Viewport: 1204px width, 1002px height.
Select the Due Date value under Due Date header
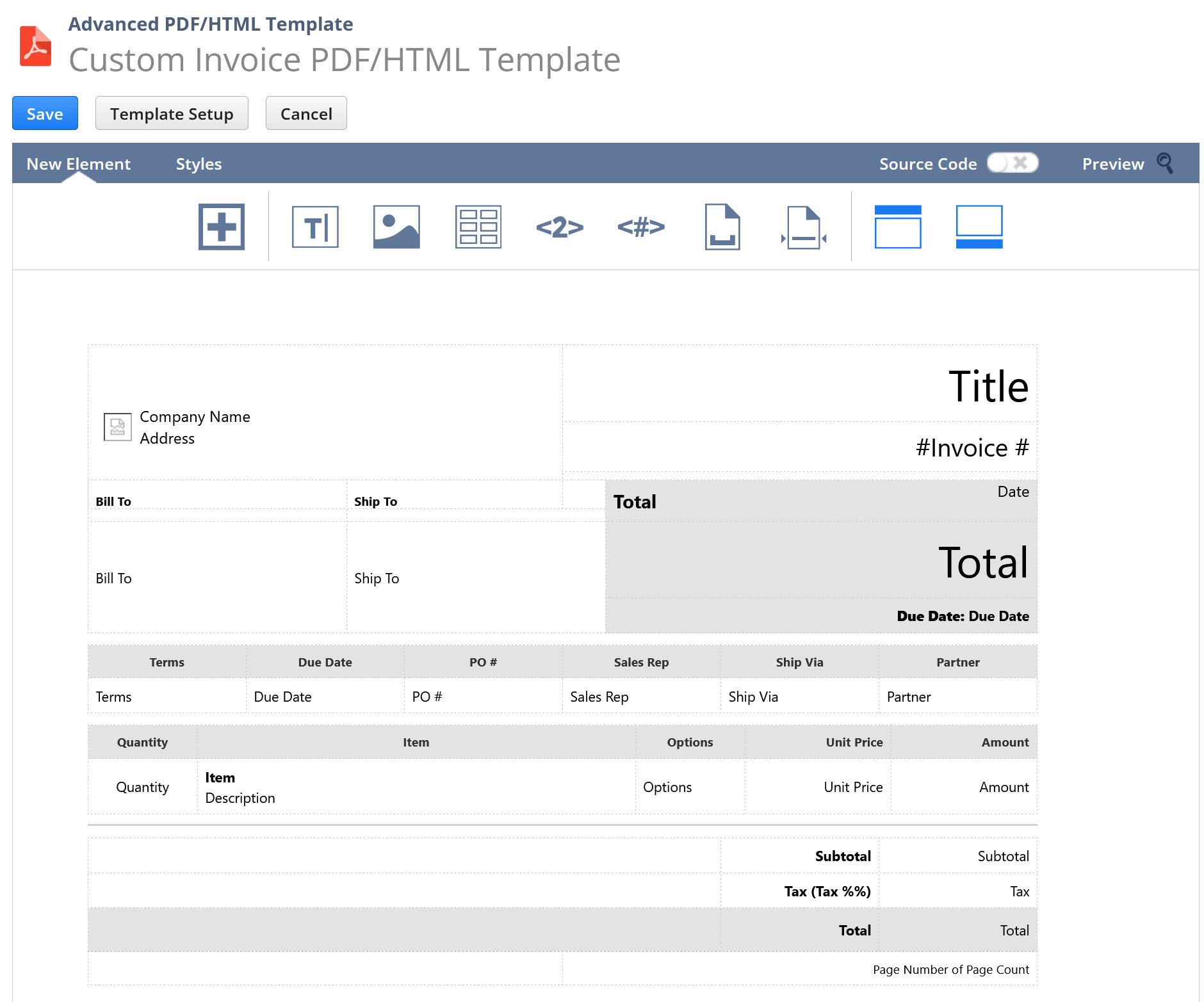pos(325,697)
